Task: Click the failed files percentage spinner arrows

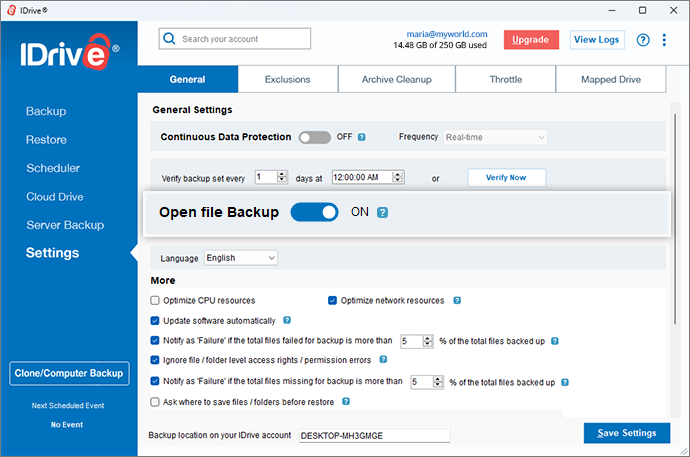Action: (x=428, y=341)
